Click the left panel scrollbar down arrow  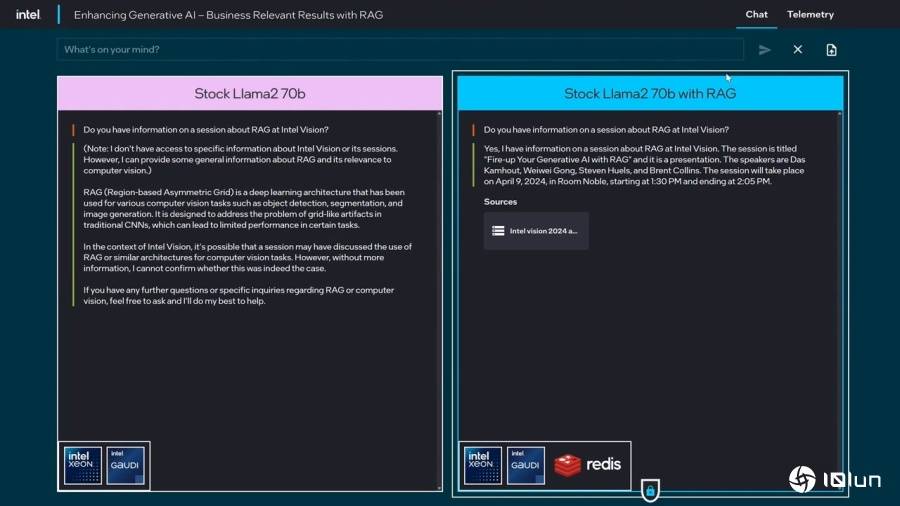click(x=439, y=488)
